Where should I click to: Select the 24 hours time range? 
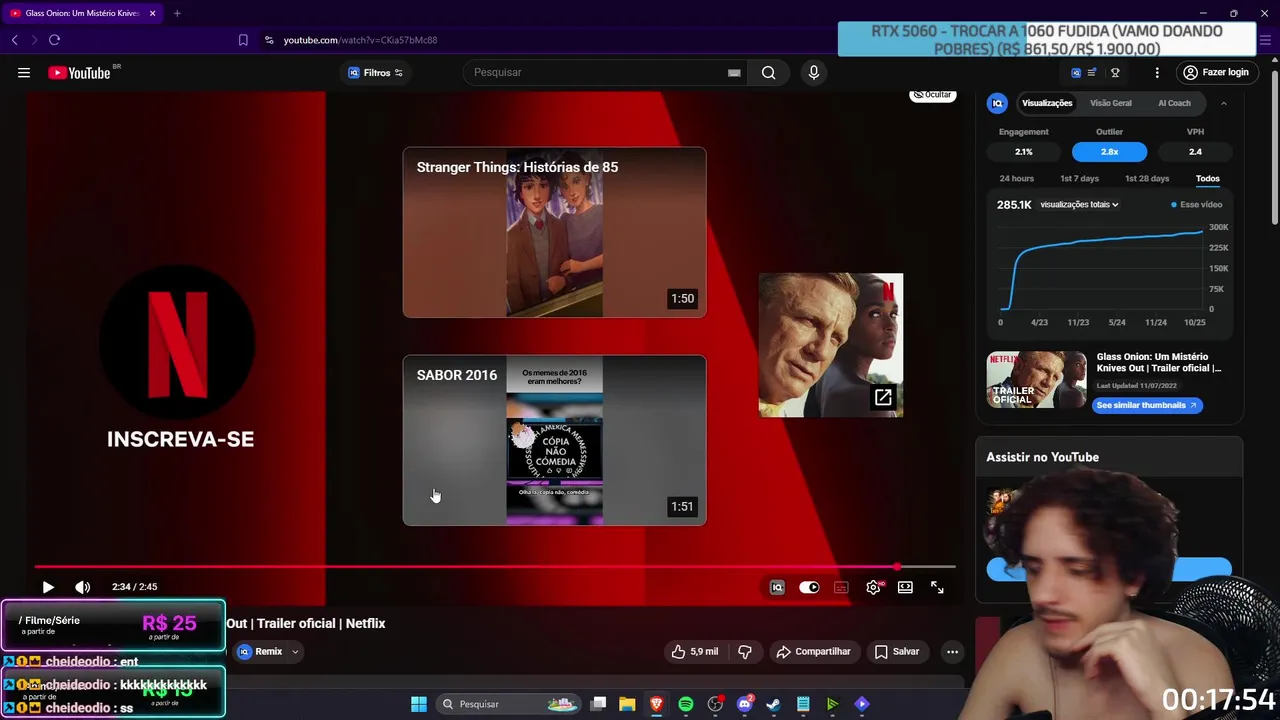pyautogui.click(x=1017, y=179)
